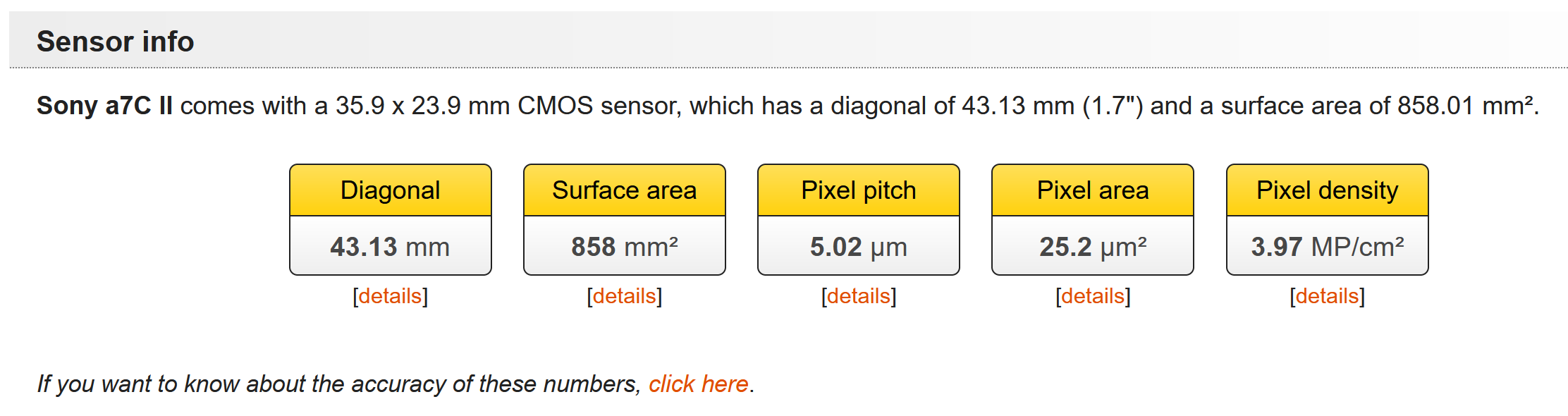Open details link under Pixel pitch

pyautogui.click(x=858, y=296)
